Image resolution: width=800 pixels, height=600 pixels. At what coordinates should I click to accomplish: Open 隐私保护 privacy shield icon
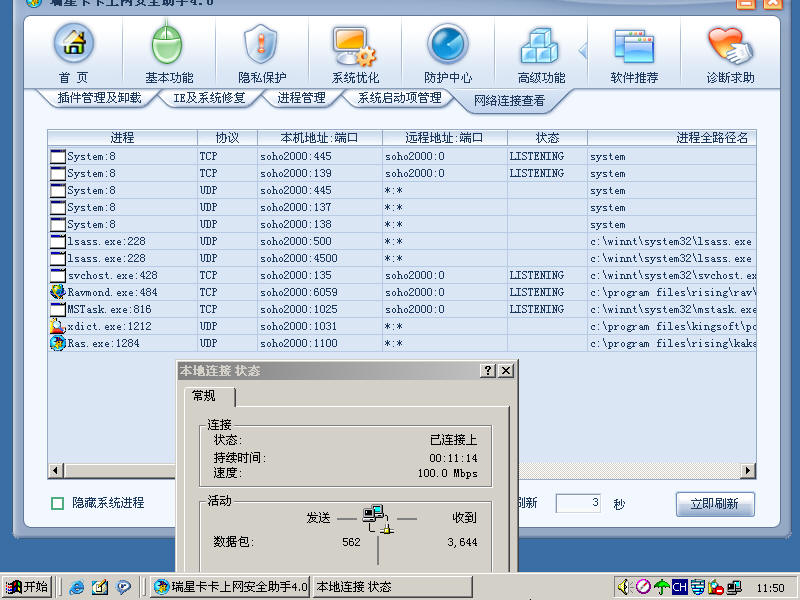[x=261, y=46]
